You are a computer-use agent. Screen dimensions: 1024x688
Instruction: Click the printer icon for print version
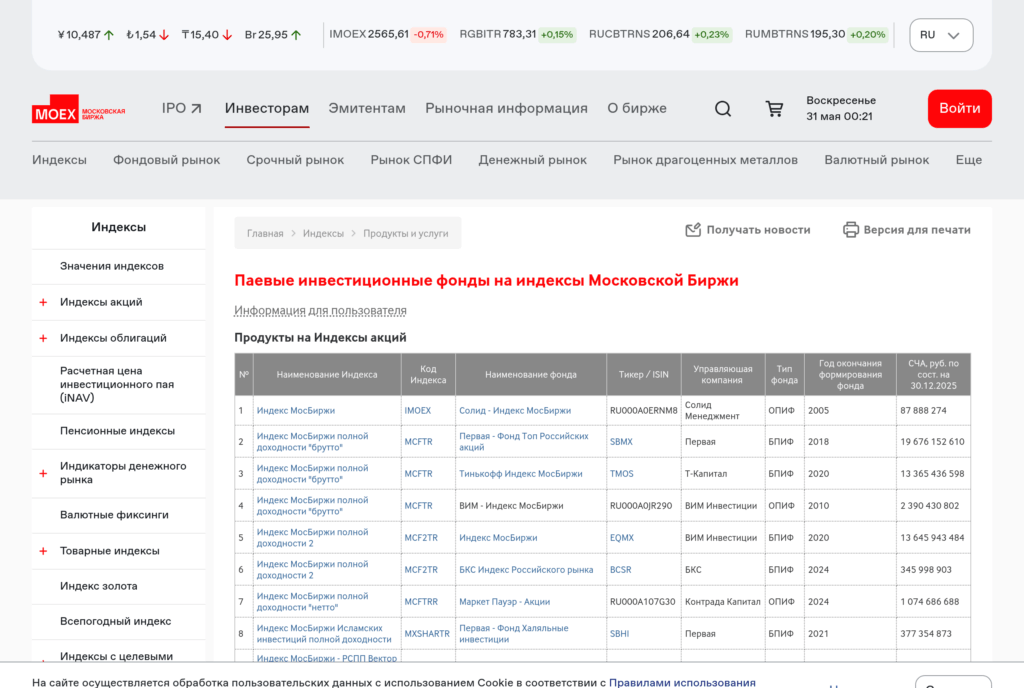[850, 230]
